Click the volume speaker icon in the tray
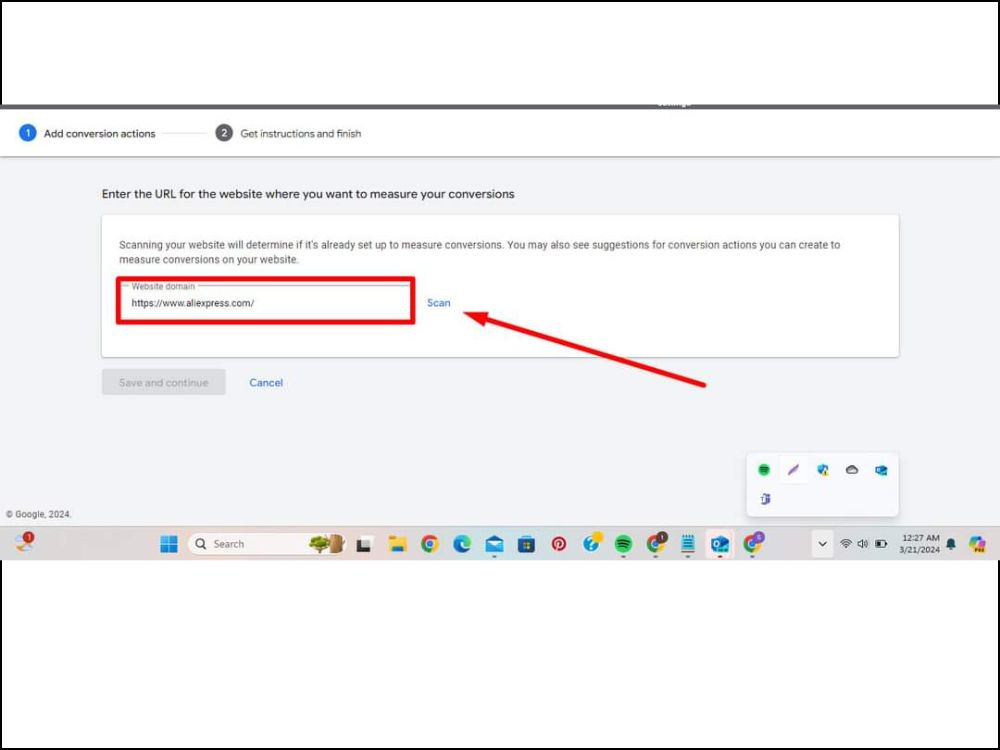Viewport: 1000px width, 750px height. 863,544
